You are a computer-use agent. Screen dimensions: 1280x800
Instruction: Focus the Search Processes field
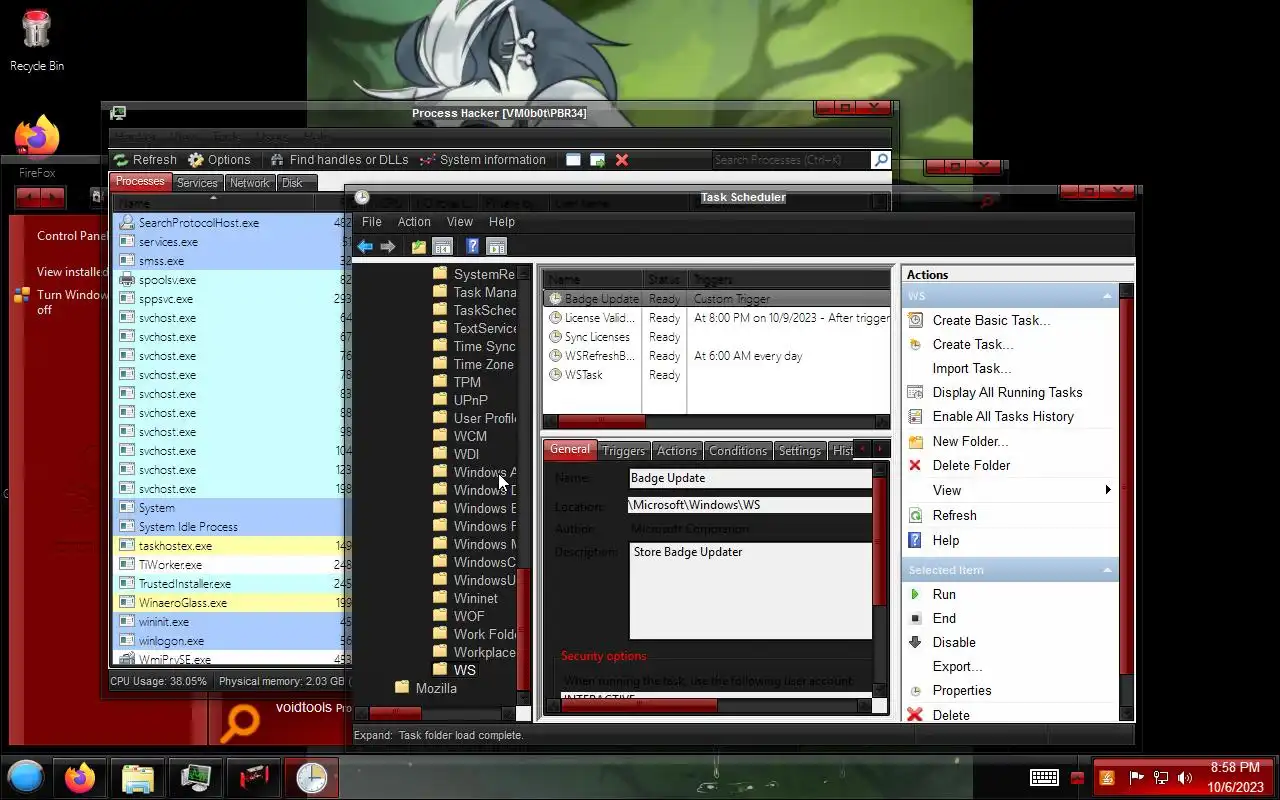point(791,160)
